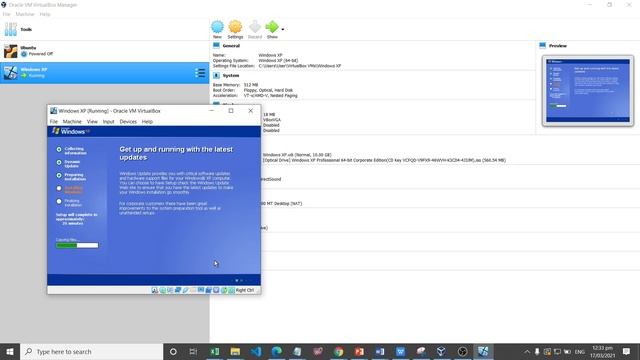Click the hard disk activity status icon
The image size is (640, 360).
pyautogui.click(x=154, y=290)
